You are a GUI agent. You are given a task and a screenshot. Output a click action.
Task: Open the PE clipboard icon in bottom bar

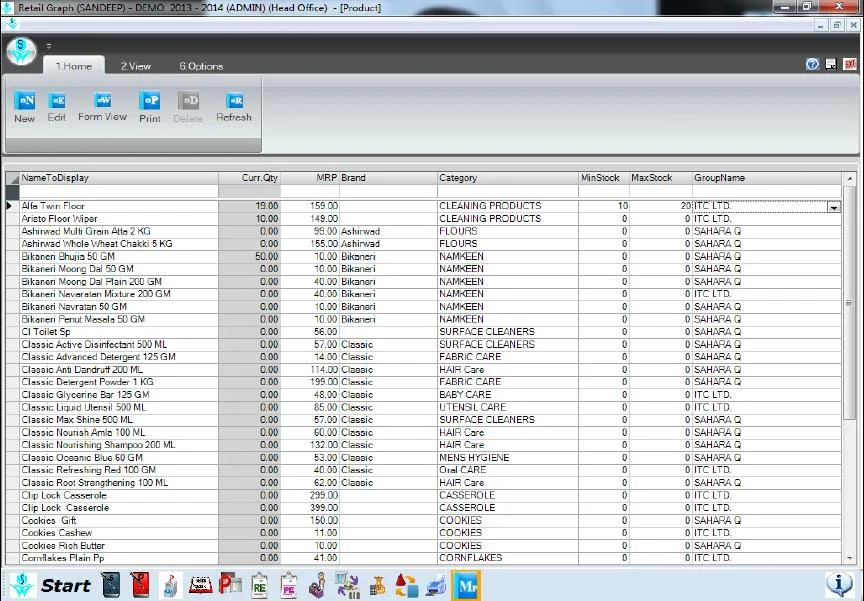click(x=289, y=585)
